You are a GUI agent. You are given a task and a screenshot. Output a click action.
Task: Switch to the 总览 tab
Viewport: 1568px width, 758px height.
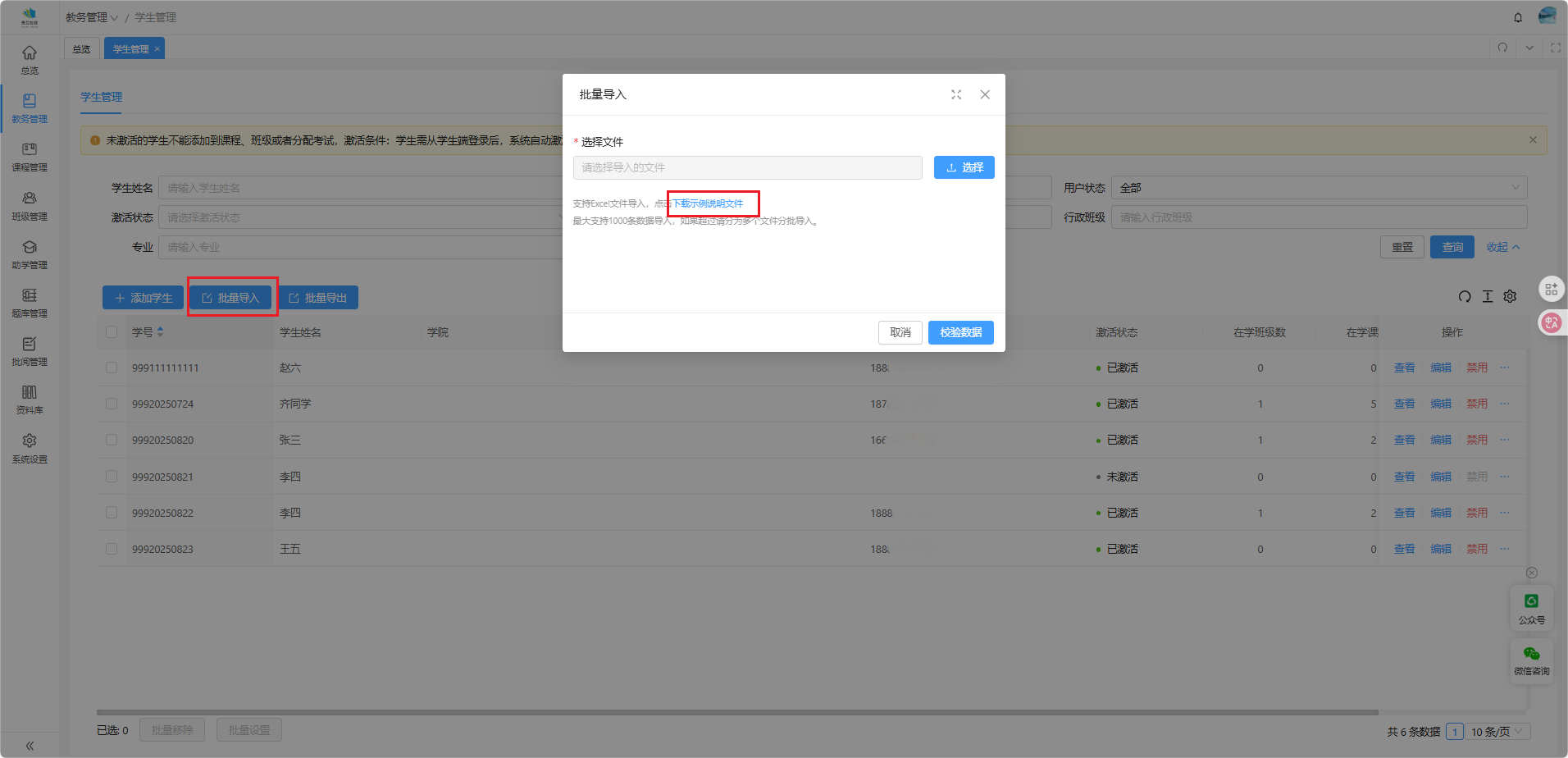(x=82, y=49)
